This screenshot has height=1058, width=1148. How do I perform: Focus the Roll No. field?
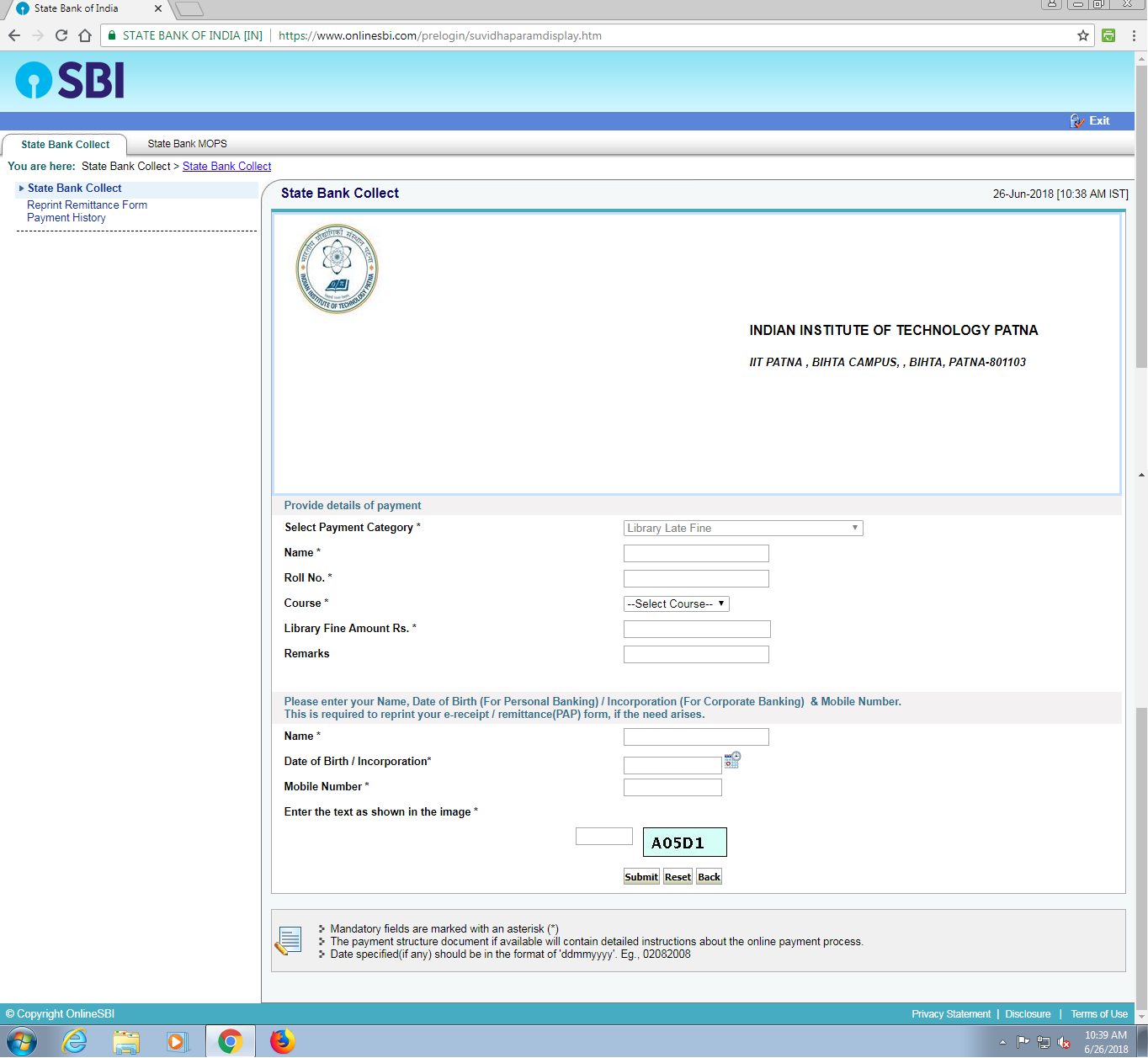click(696, 579)
